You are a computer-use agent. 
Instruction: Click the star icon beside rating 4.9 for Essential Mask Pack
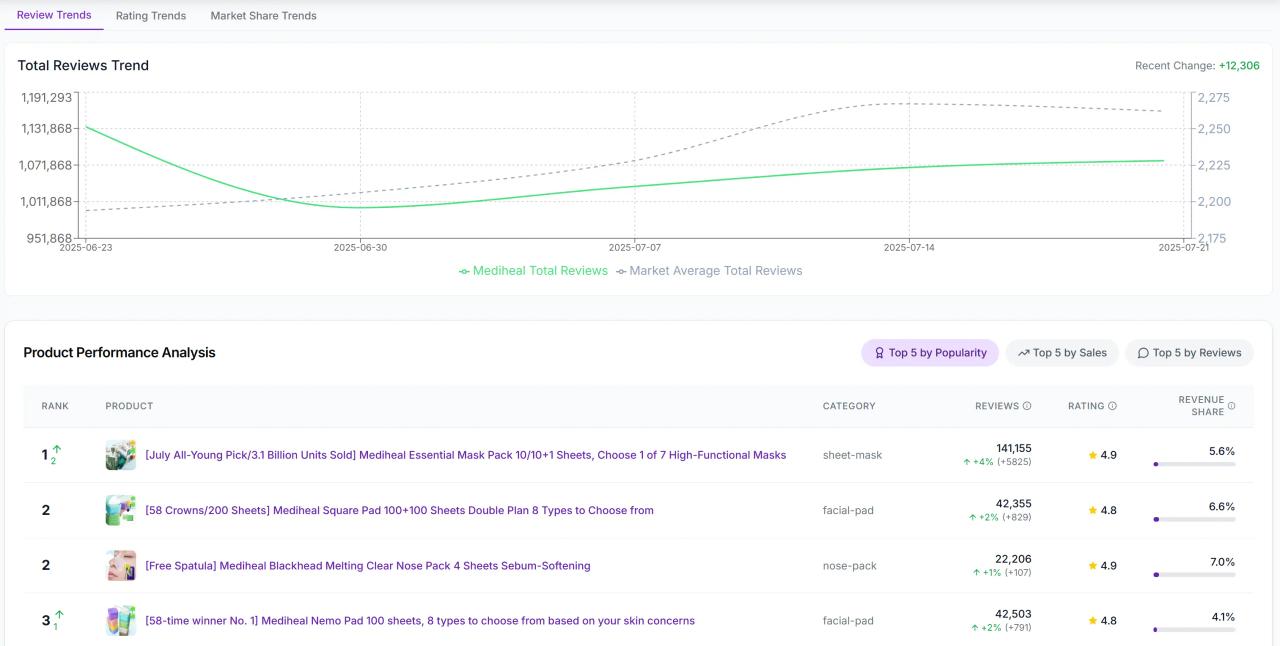(1093, 455)
